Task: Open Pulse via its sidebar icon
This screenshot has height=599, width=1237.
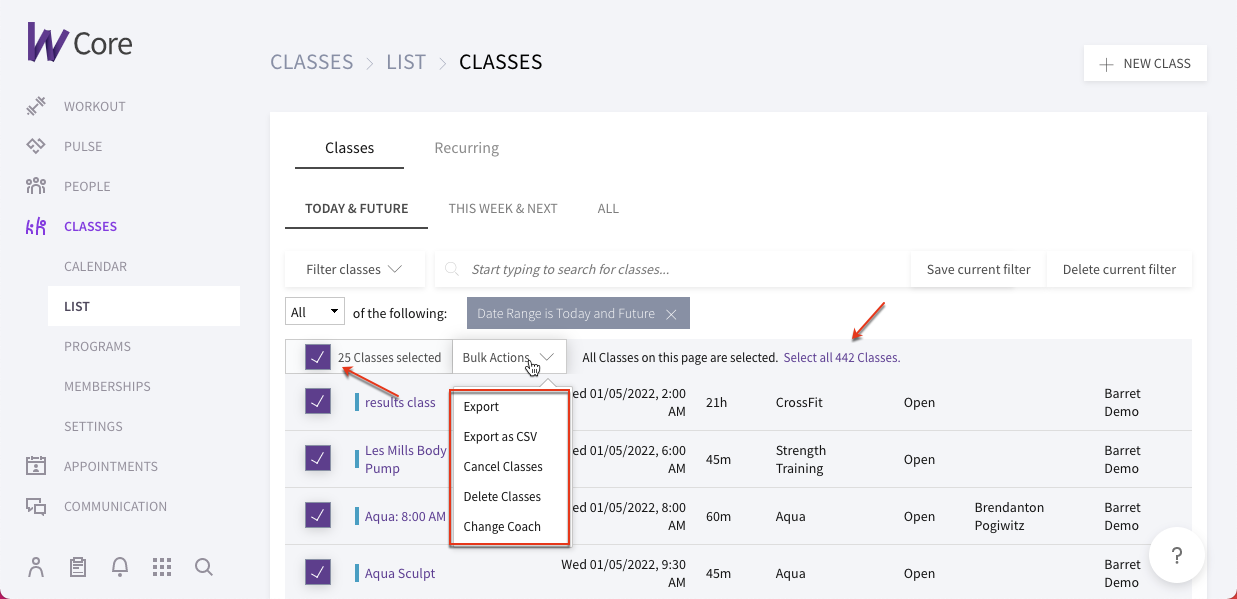Action: (x=36, y=146)
